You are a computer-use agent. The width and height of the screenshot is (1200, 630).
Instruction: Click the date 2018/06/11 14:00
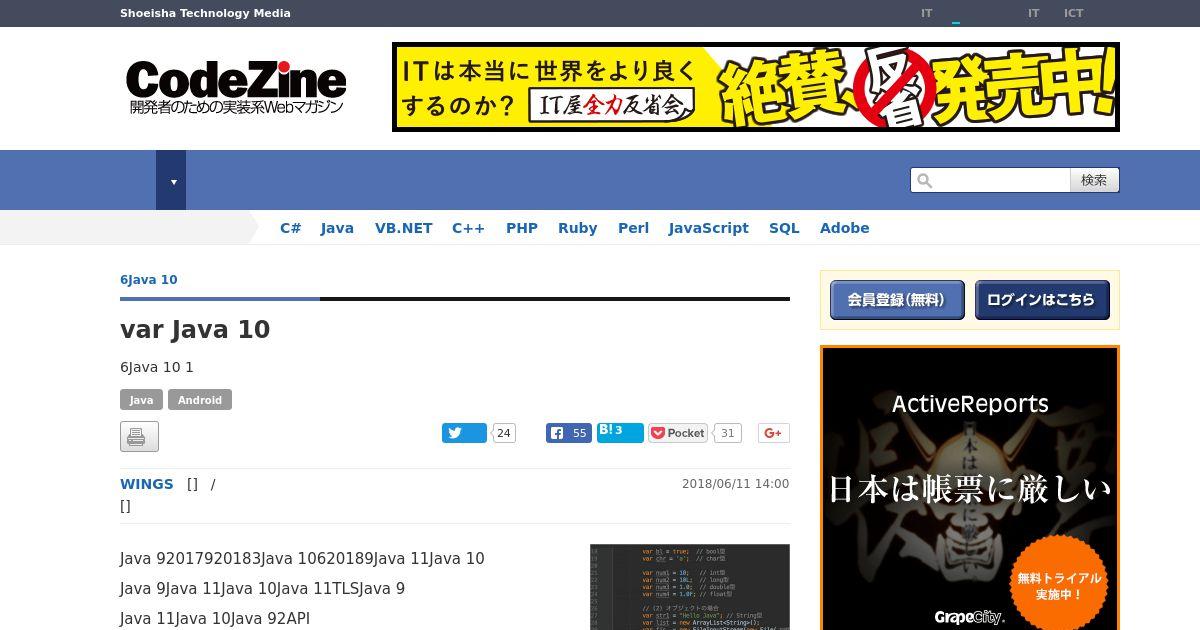(736, 484)
